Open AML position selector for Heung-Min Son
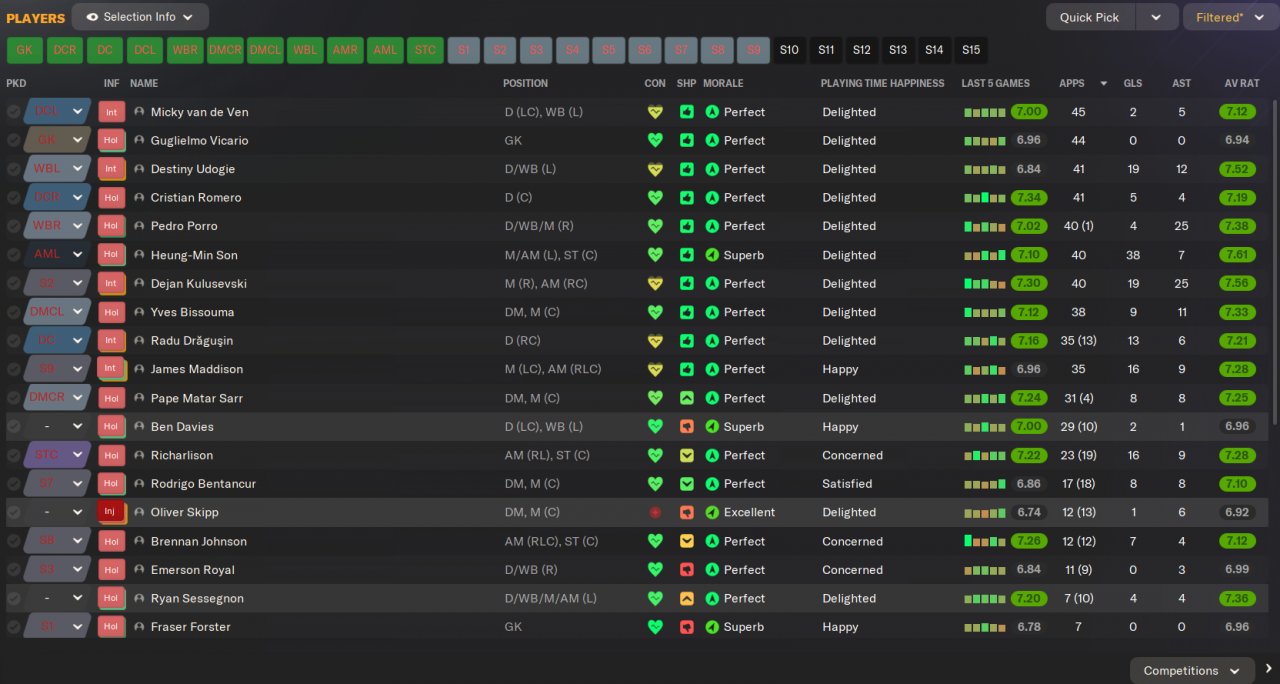Image resolution: width=1280 pixels, height=684 pixels. tap(58, 255)
